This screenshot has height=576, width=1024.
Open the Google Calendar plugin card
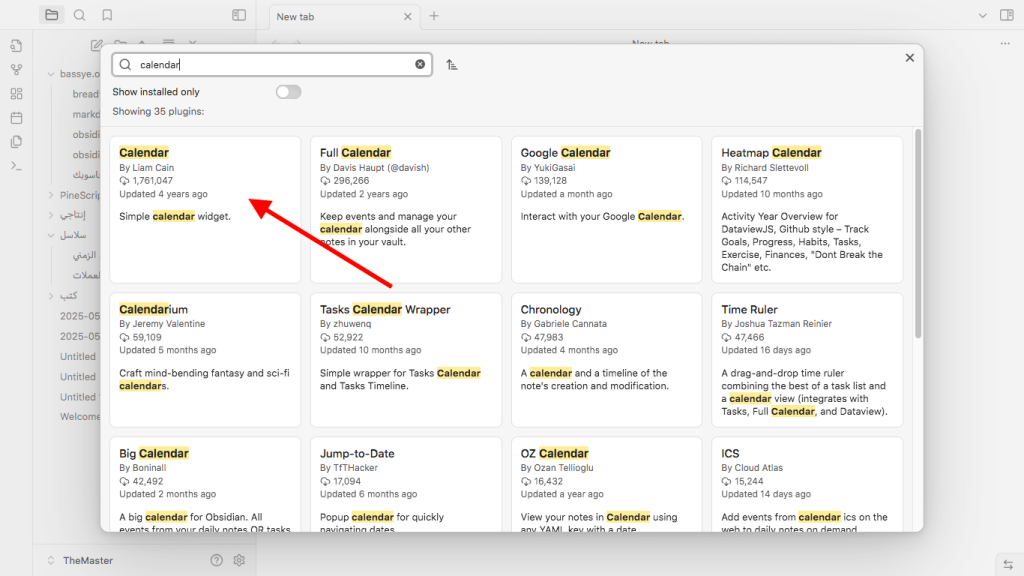coord(607,210)
